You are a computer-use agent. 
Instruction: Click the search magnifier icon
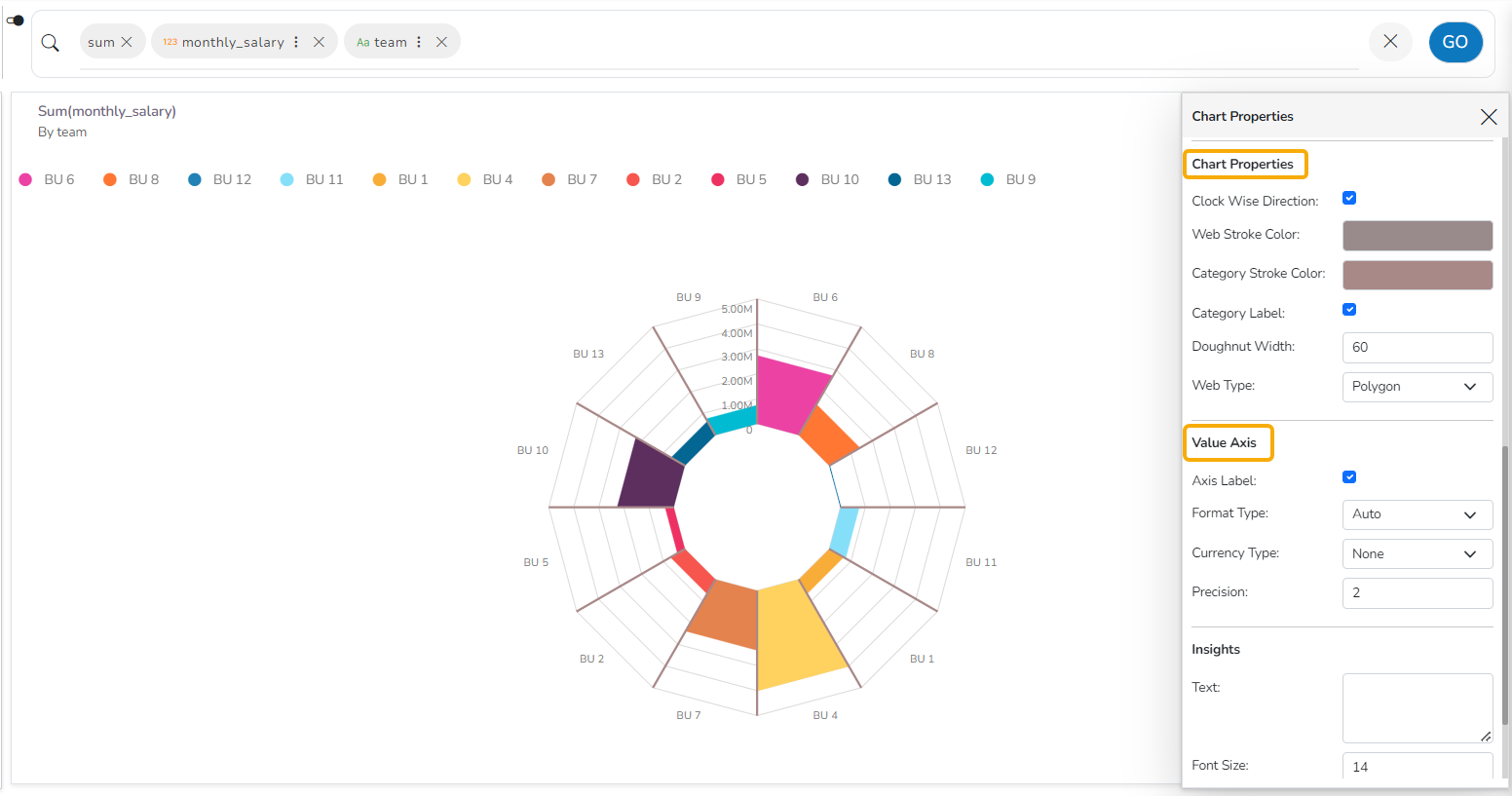point(51,43)
